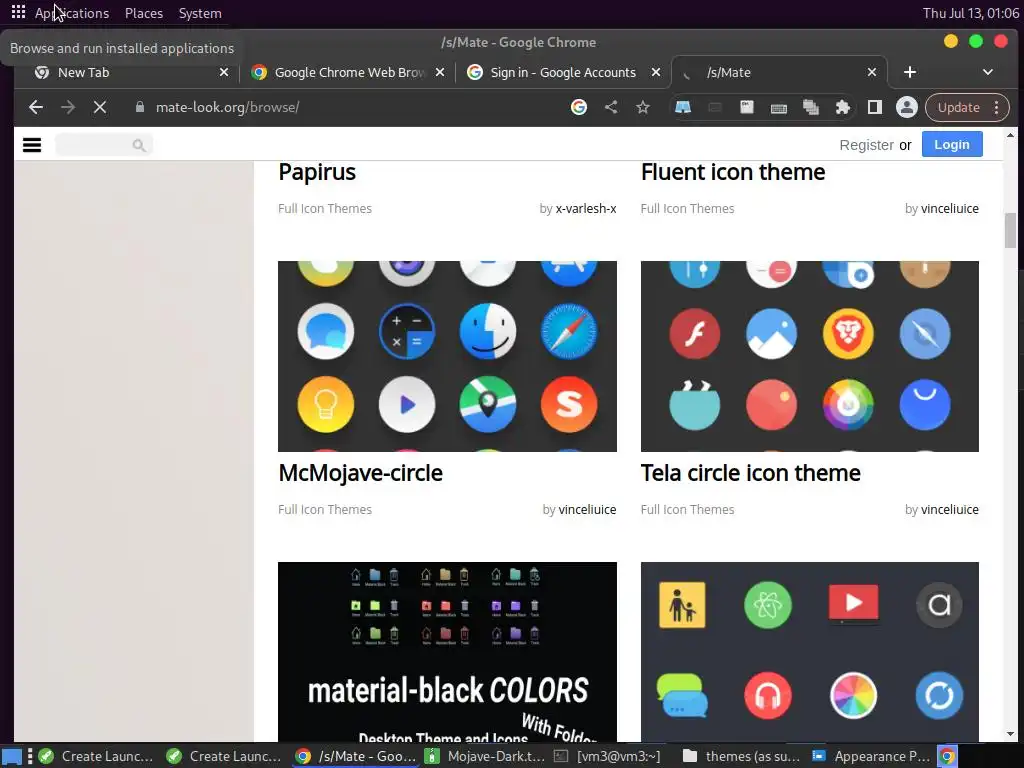Open the flat square icons theme thumbnail
The image size is (1024, 768).
809,652
